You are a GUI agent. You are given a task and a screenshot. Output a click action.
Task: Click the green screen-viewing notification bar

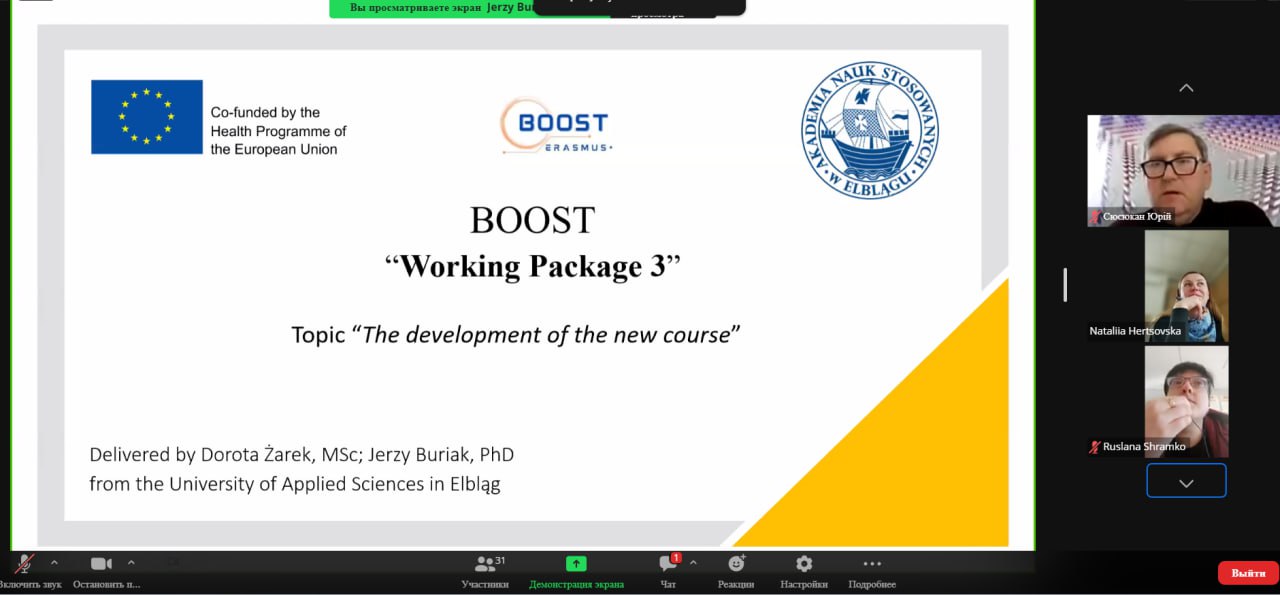pyautogui.click(x=430, y=8)
